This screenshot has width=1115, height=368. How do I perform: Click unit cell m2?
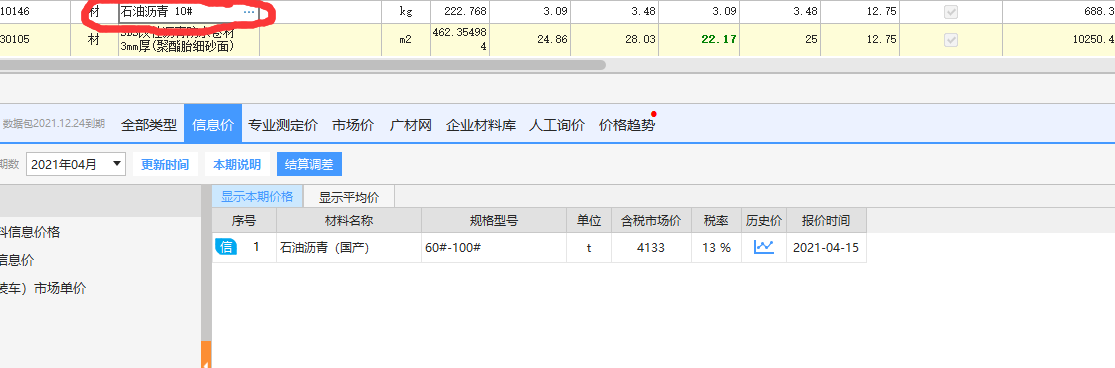click(x=406, y=40)
